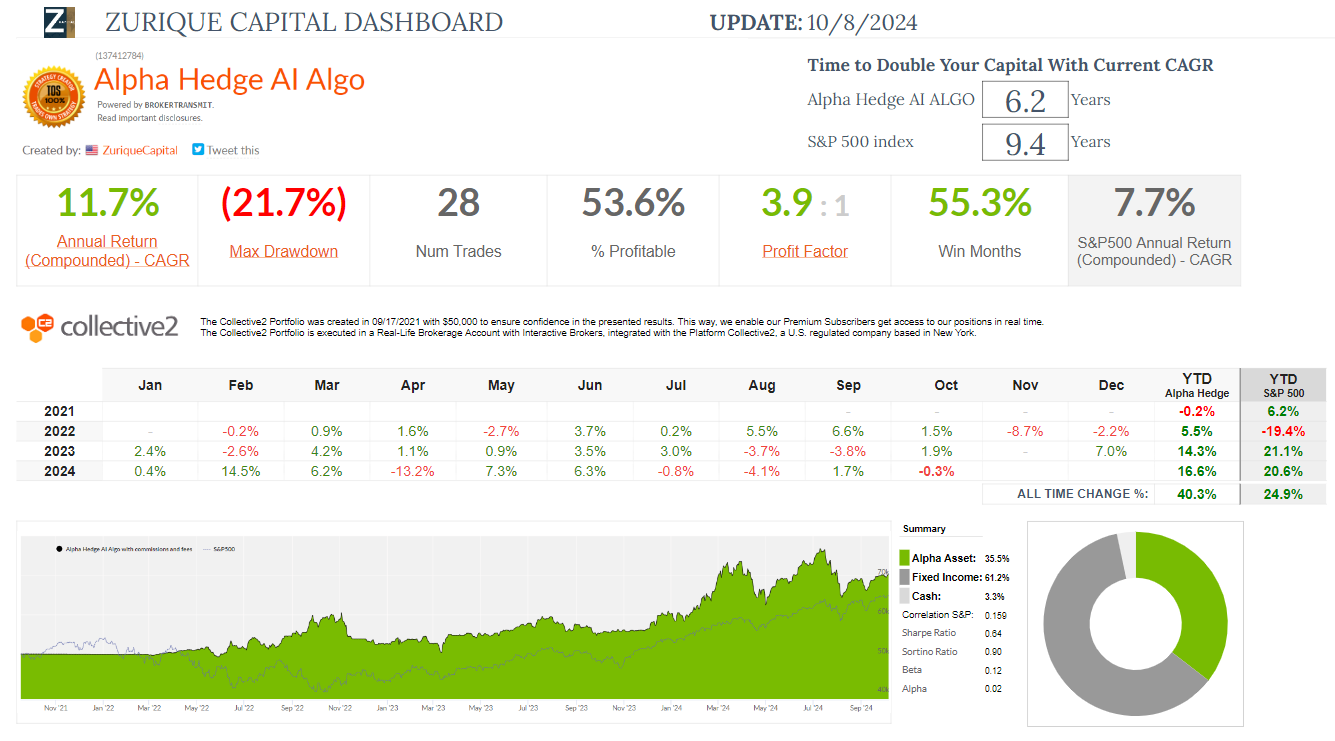
Task: Click the Alpha Asset green legend swatch
Action: click(905, 558)
